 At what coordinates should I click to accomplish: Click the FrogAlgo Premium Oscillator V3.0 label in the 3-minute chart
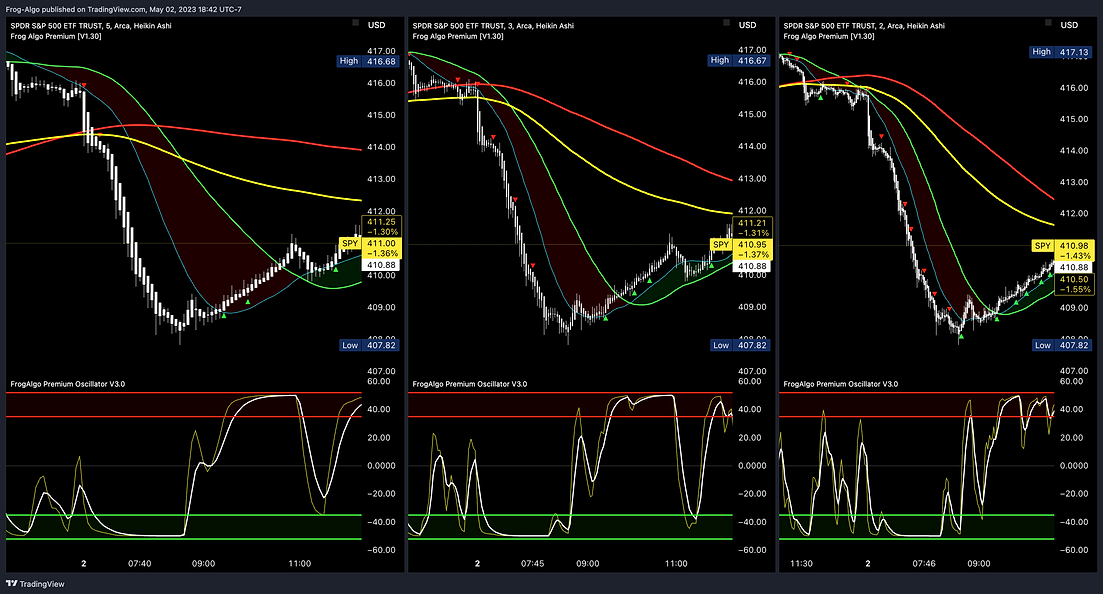470,384
